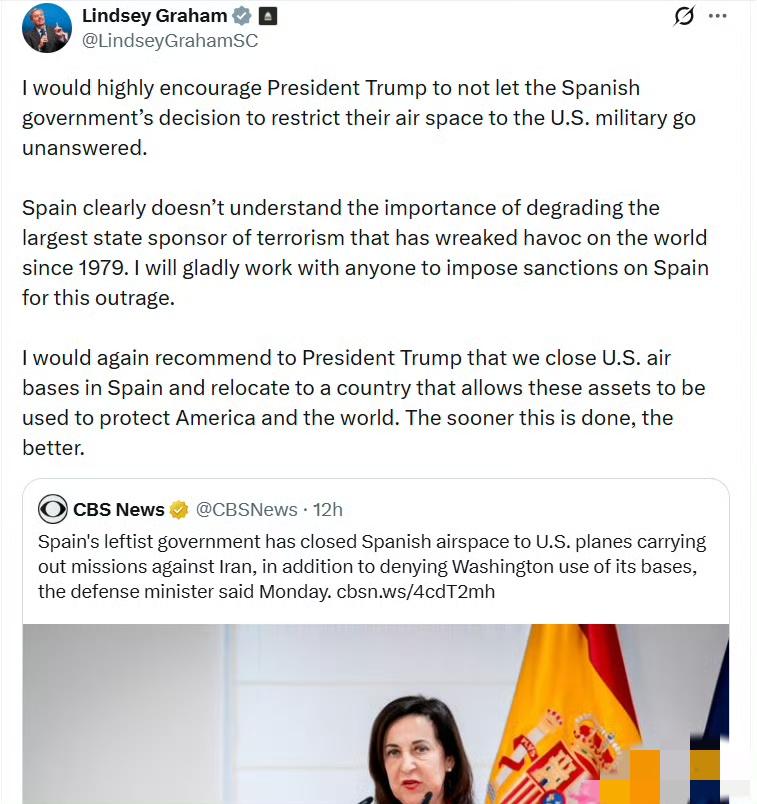Open Lindsey Graham's display name link

[x=153, y=16]
